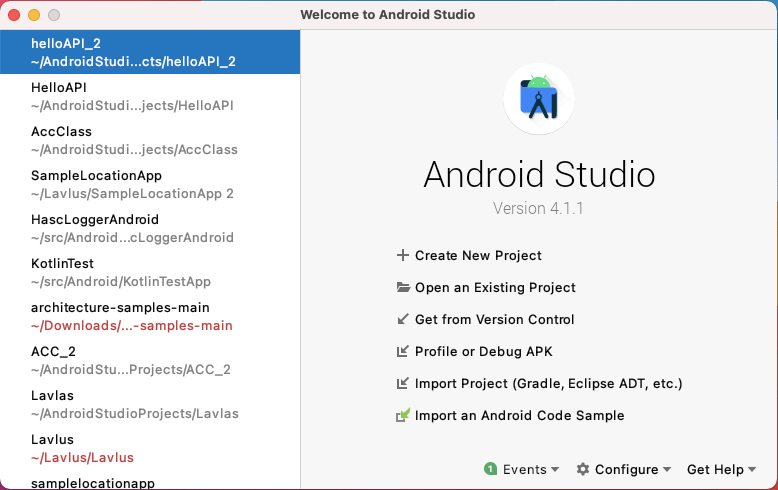This screenshot has height=490, width=778.
Task: Choose Import Project (Gradle, Eclipse ADT, etc.)
Action: point(548,383)
